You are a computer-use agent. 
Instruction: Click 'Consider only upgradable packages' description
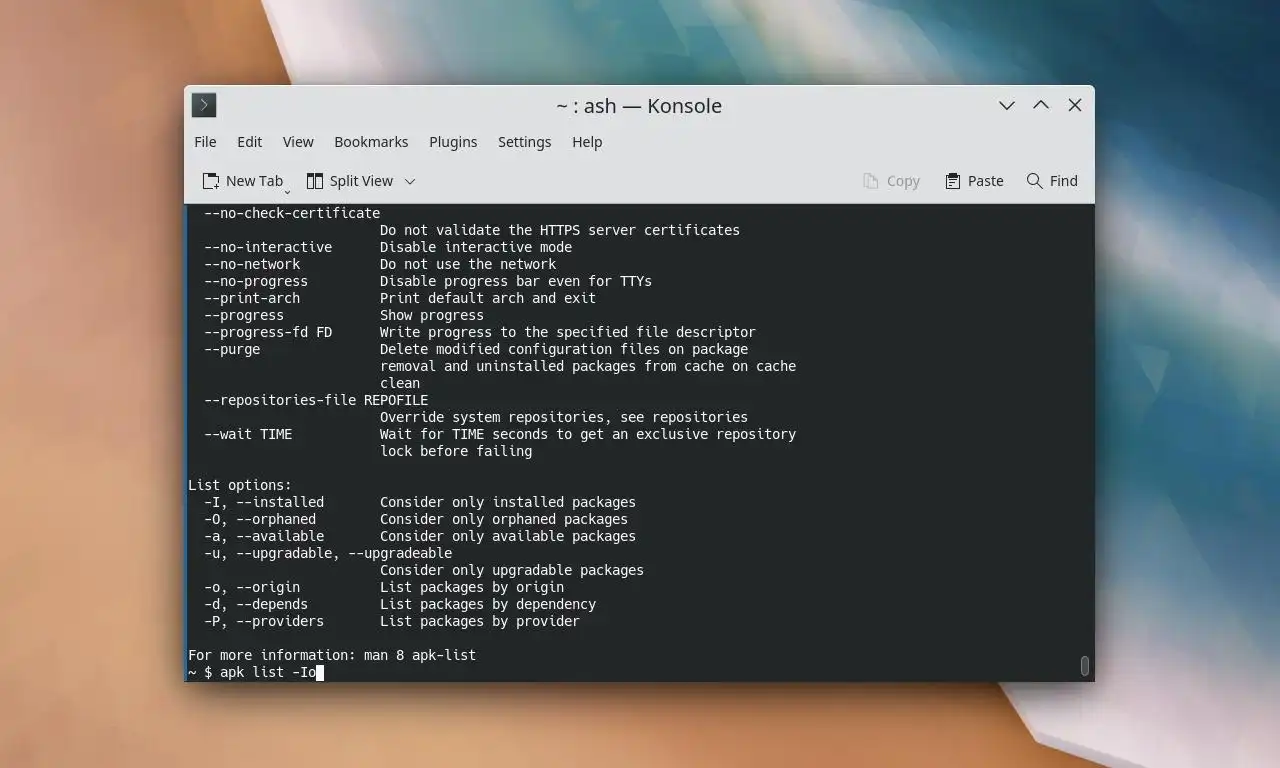pyautogui.click(x=512, y=570)
